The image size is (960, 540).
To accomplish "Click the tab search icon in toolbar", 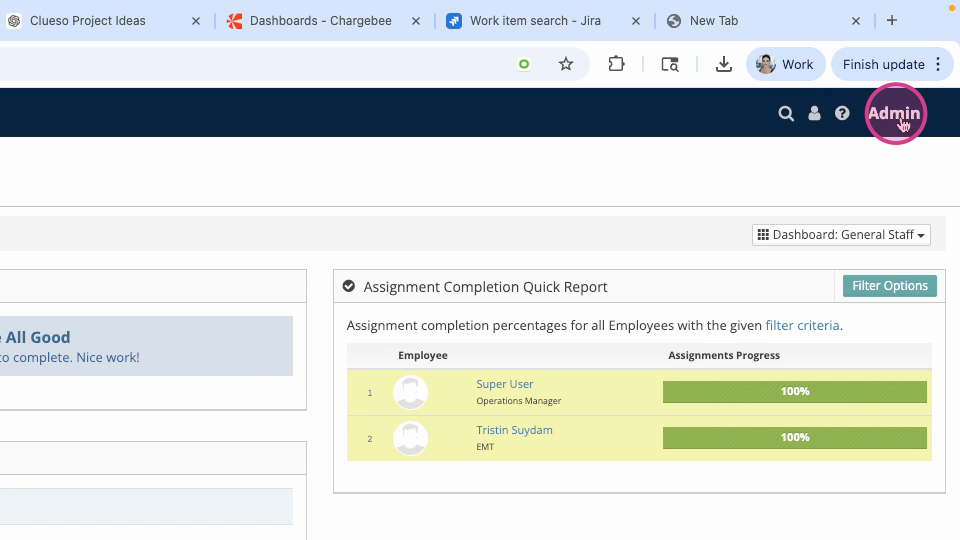I will tap(670, 64).
